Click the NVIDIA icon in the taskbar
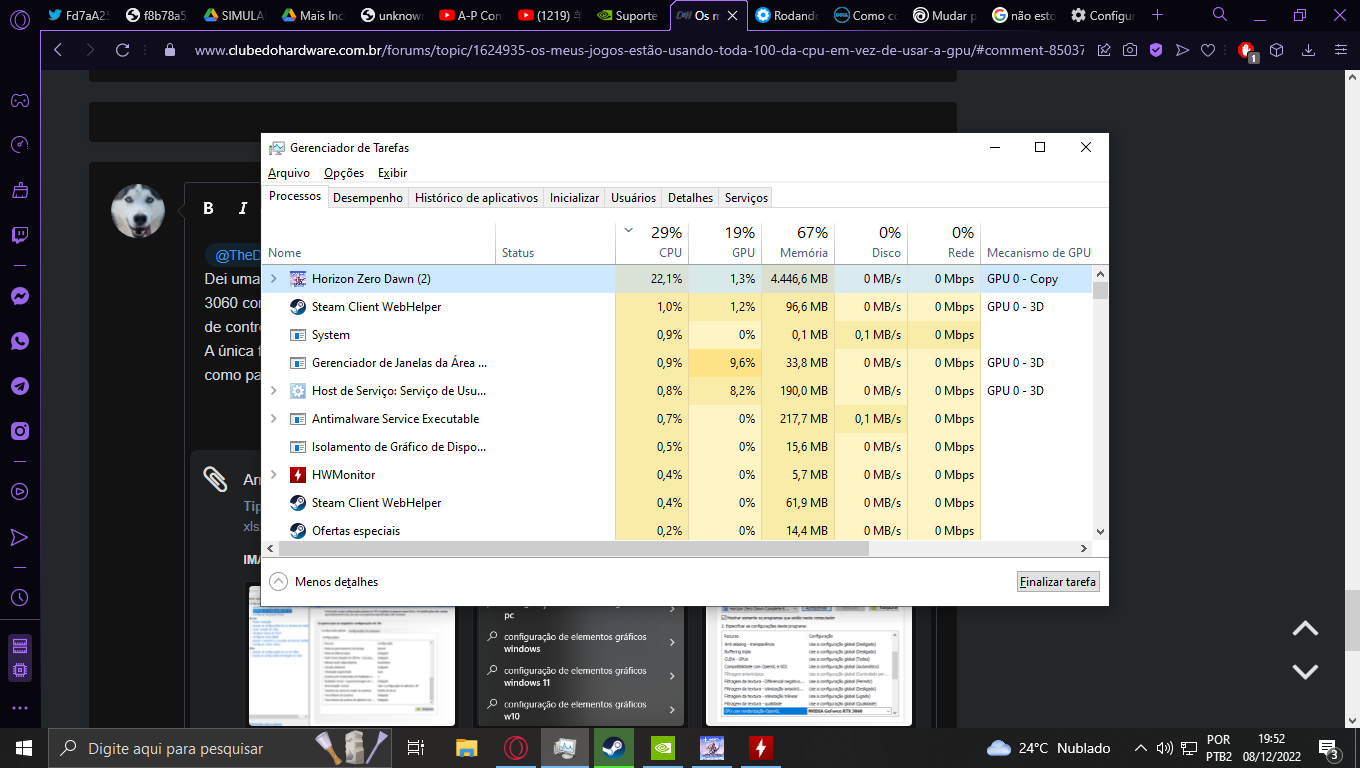Image resolution: width=1360 pixels, height=768 pixels. pos(662,747)
